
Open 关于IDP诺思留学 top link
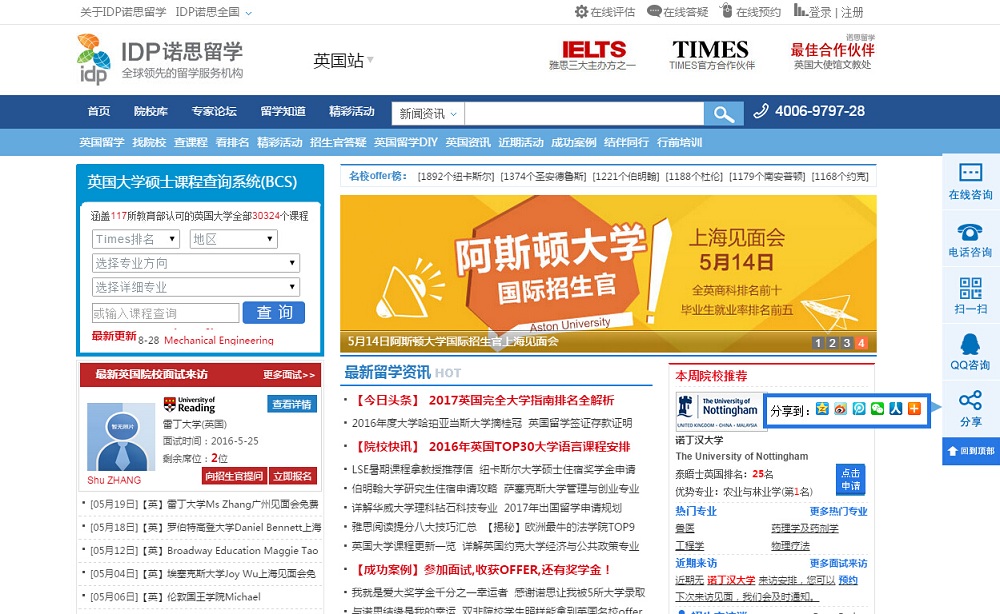(x=123, y=12)
